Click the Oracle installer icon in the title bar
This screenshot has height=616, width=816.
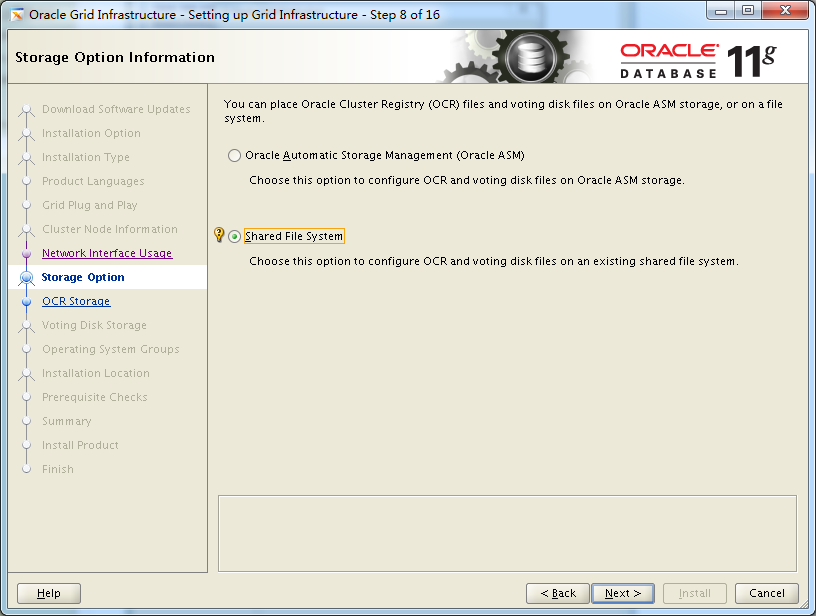coord(17,15)
